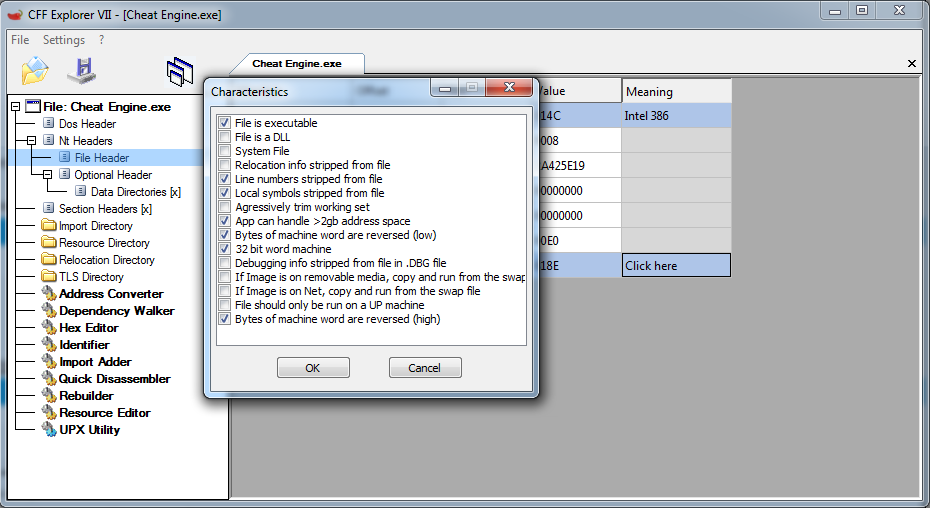The width and height of the screenshot is (930, 508).
Task: Click the Resource Editor tool icon
Action: 49,412
